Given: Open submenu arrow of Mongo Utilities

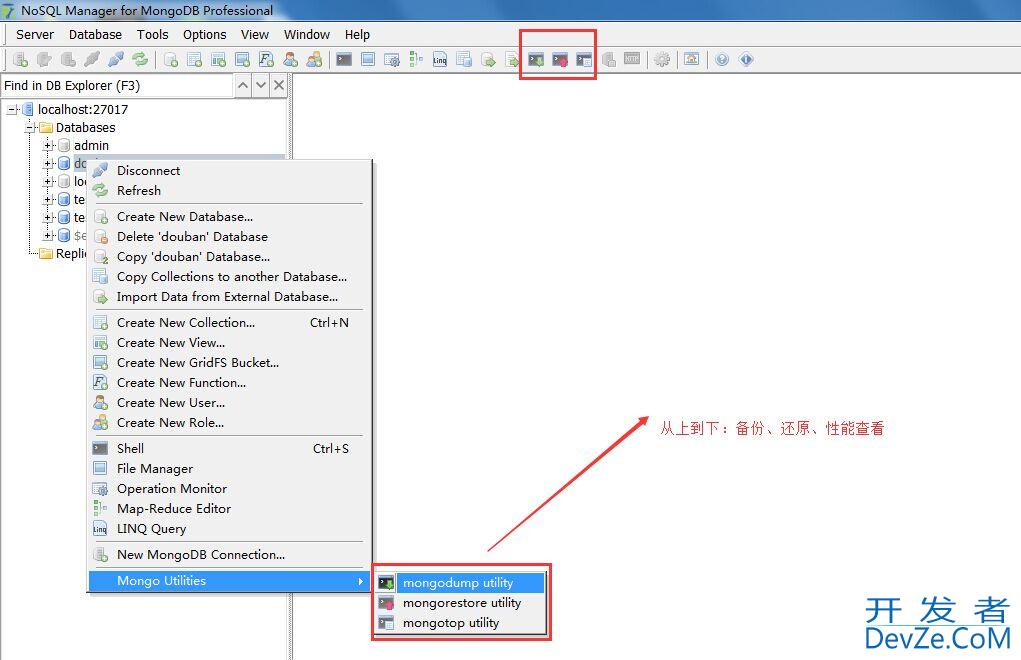Looking at the screenshot, I should [360, 581].
